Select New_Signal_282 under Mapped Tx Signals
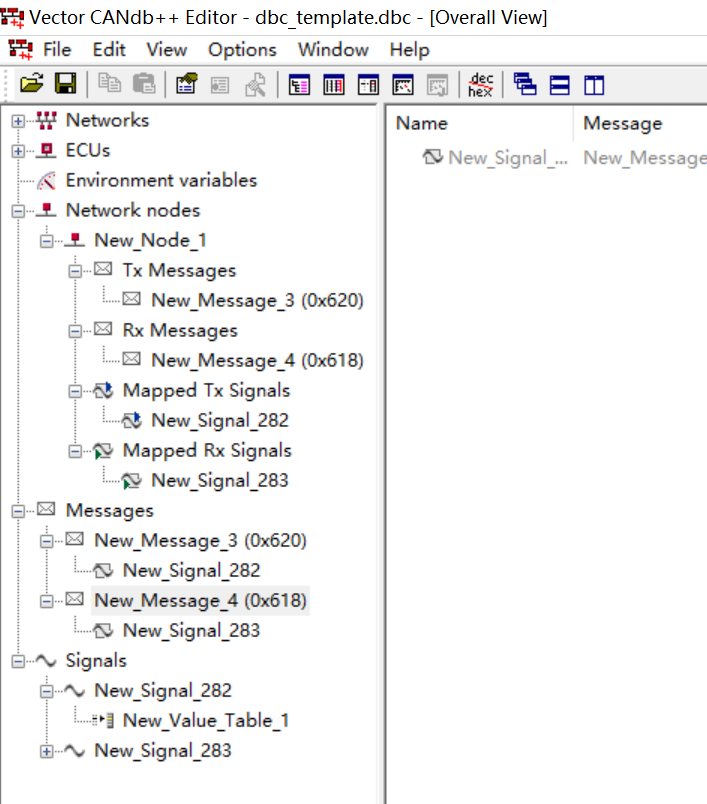This screenshot has height=804, width=707. pos(220,420)
